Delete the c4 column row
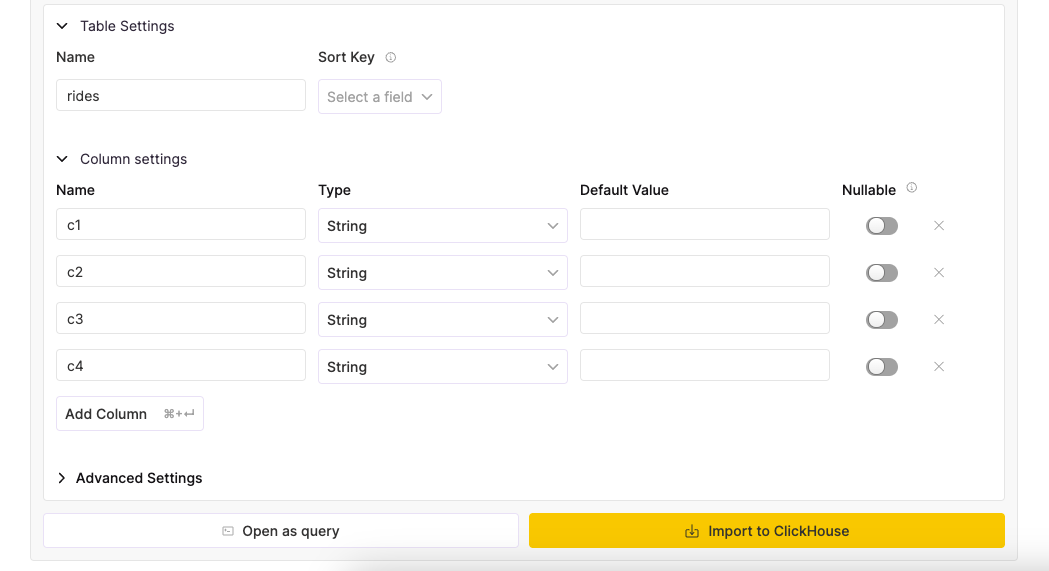The image size is (1049, 571). tap(939, 367)
